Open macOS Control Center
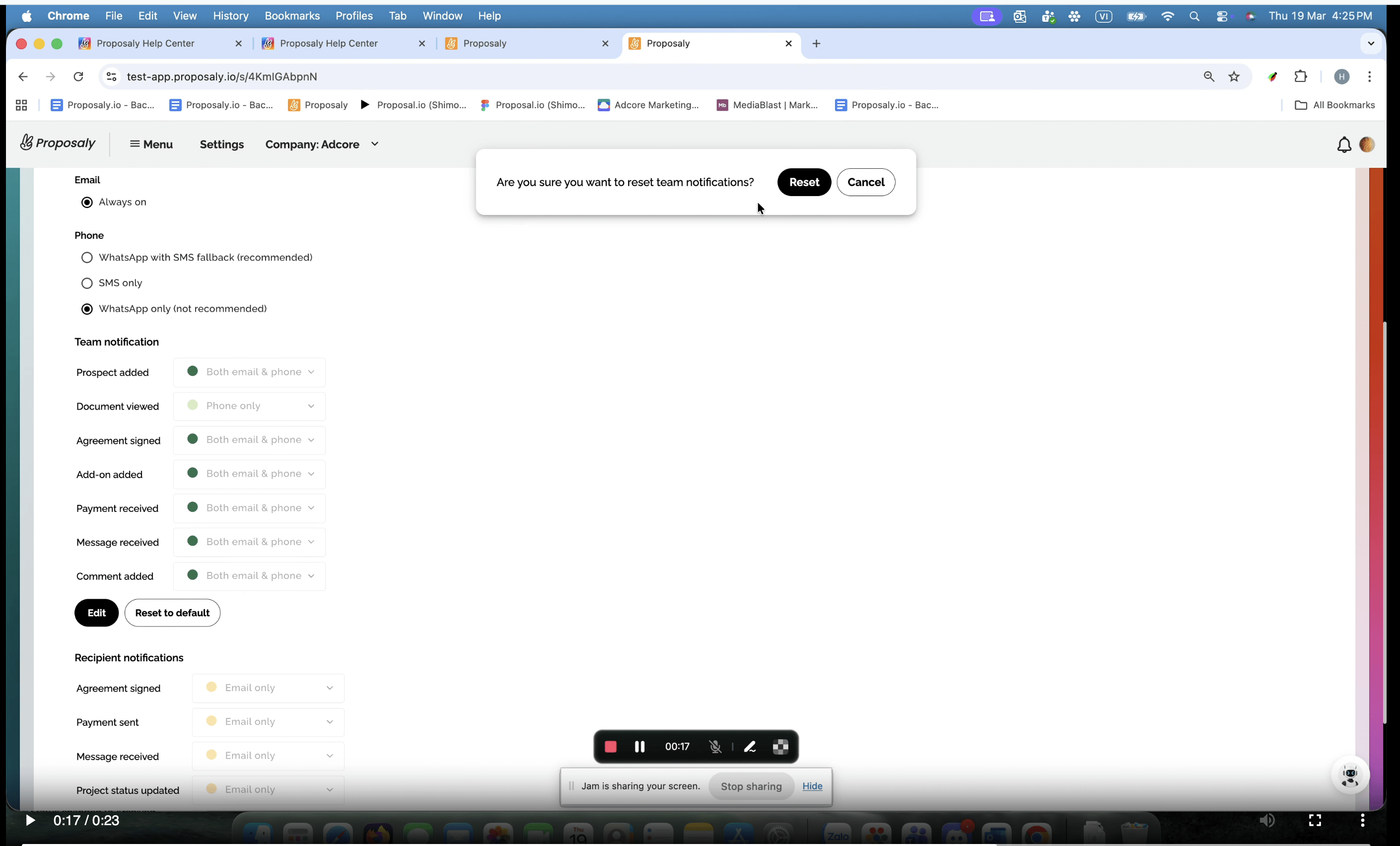1400x846 pixels. [1222, 16]
